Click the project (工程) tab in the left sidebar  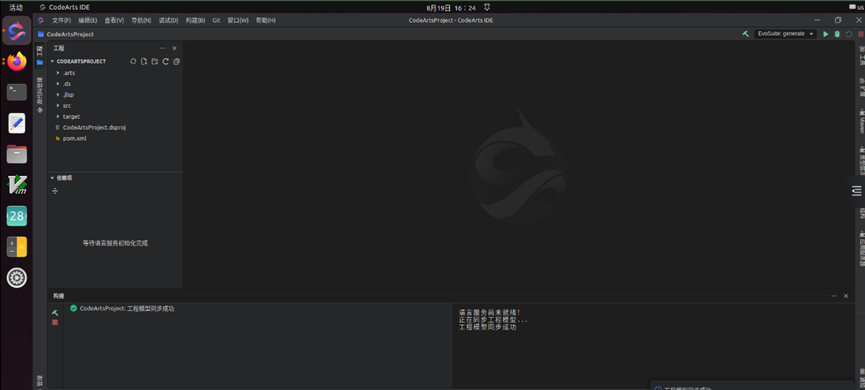coord(40,56)
